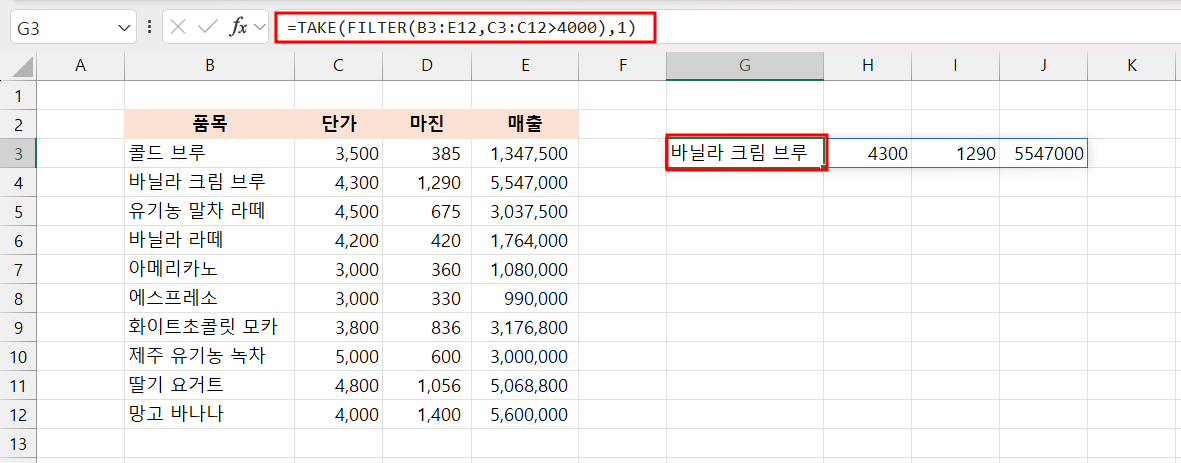Viewport: 1181px width, 463px height.
Task: Click cell 바닐라 라떼
Action: 209,240
